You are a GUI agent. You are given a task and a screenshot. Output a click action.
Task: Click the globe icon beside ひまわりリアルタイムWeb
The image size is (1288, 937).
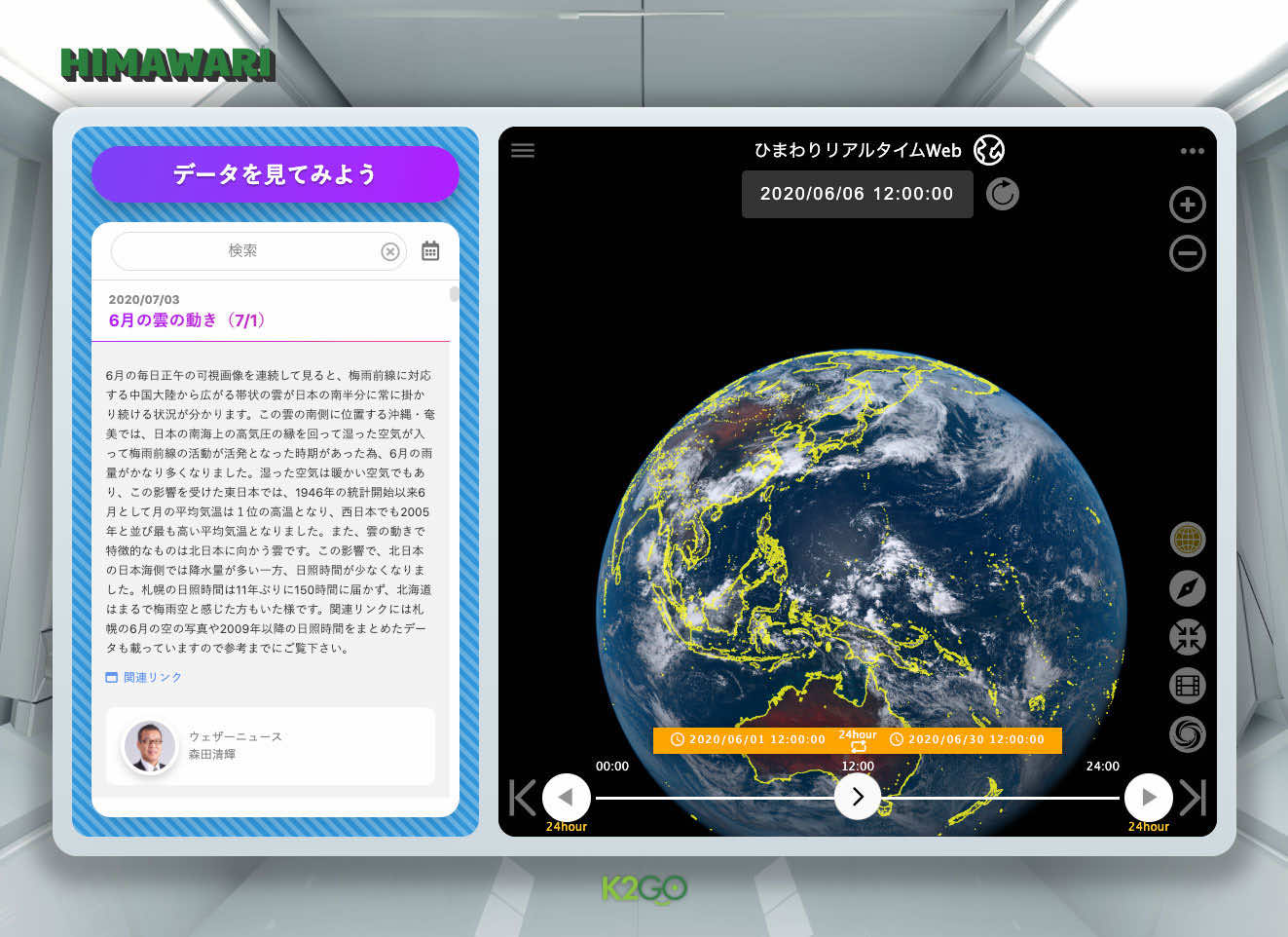[x=989, y=150]
